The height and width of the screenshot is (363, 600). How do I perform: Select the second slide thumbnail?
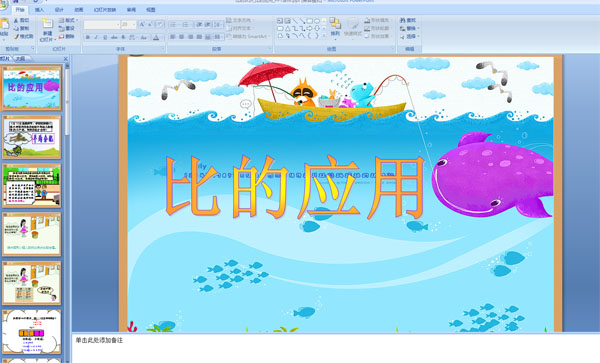[x=32, y=137]
